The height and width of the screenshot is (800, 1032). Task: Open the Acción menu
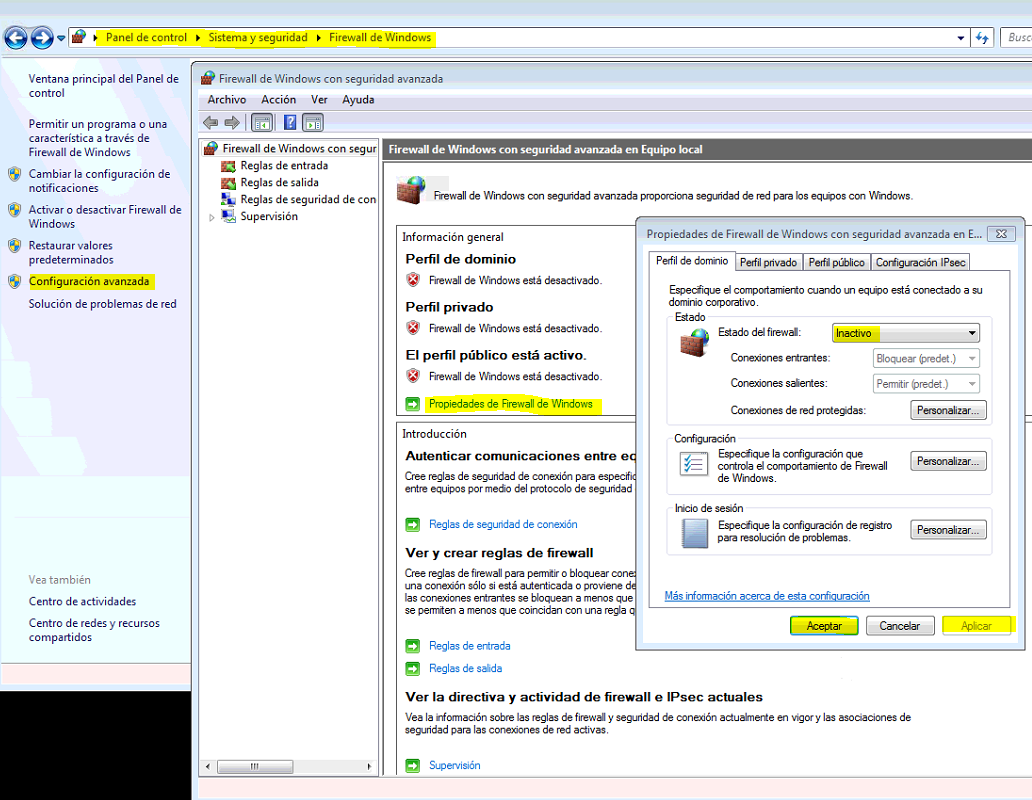coord(278,99)
